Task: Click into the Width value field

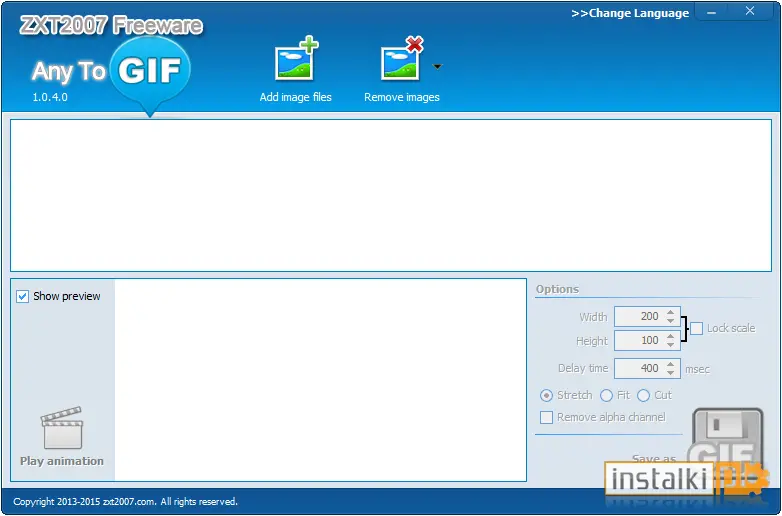Action: 640,317
